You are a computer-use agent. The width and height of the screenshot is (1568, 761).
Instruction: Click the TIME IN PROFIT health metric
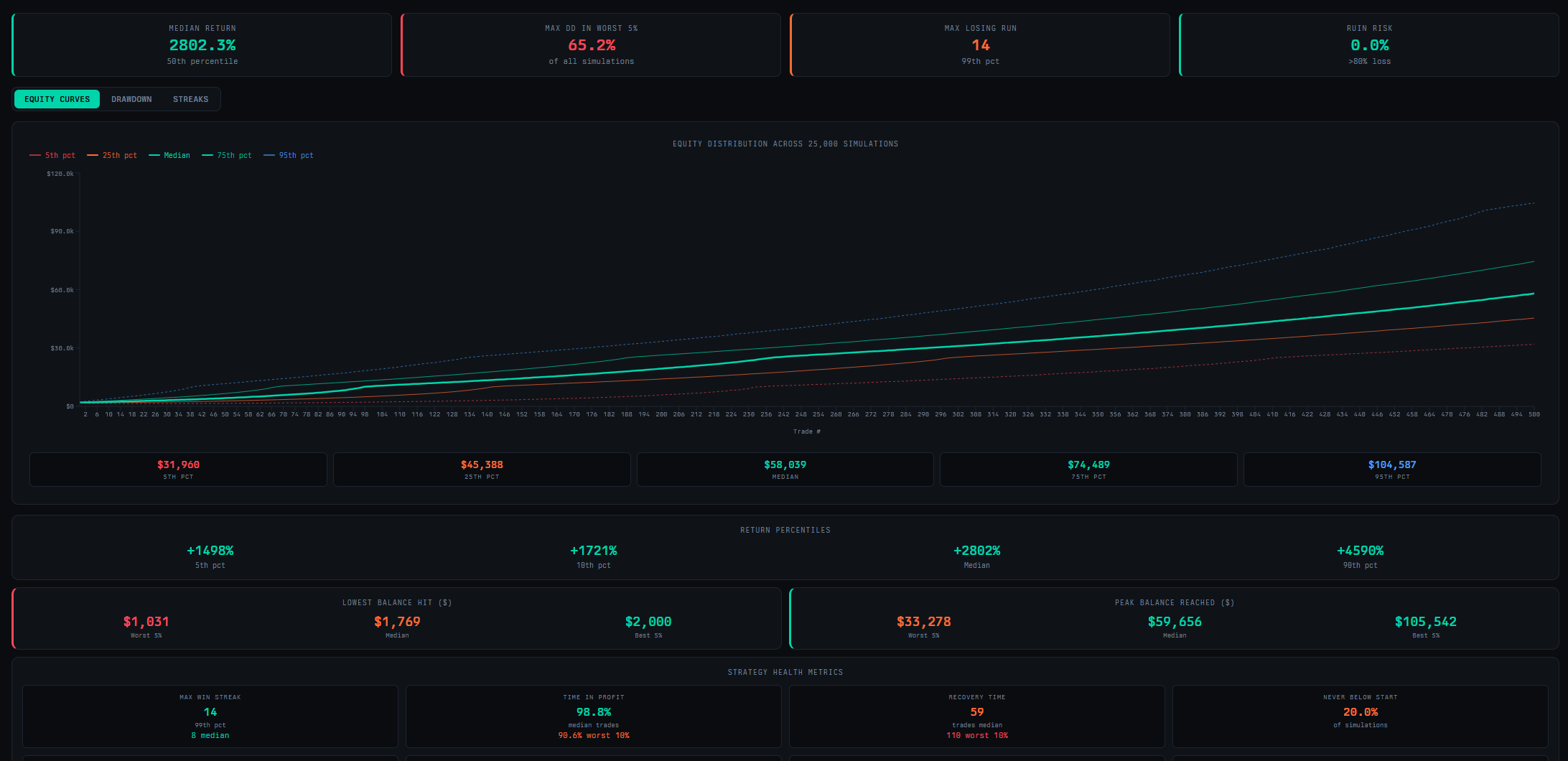pyautogui.click(x=594, y=716)
